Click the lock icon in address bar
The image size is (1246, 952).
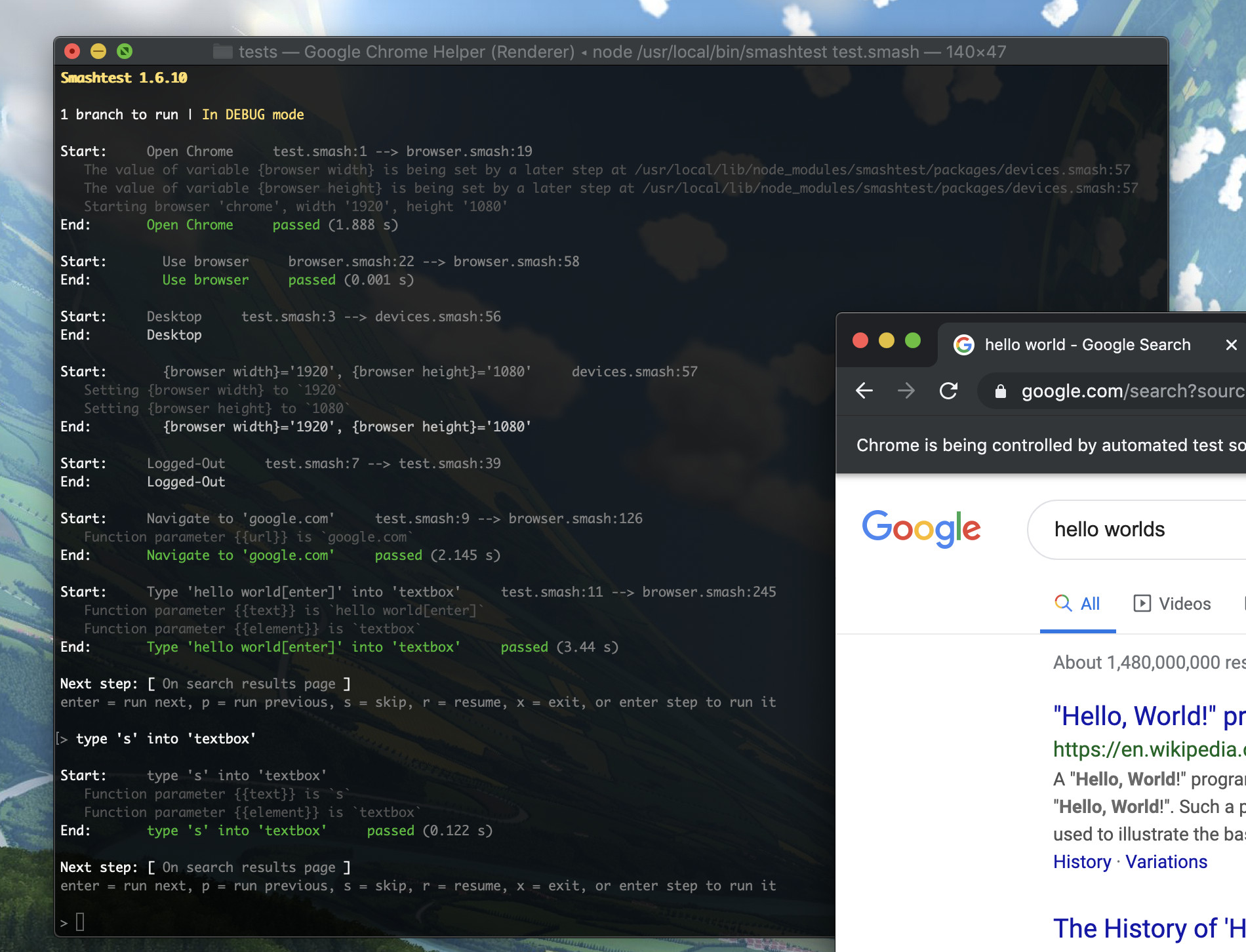click(x=1000, y=391)
